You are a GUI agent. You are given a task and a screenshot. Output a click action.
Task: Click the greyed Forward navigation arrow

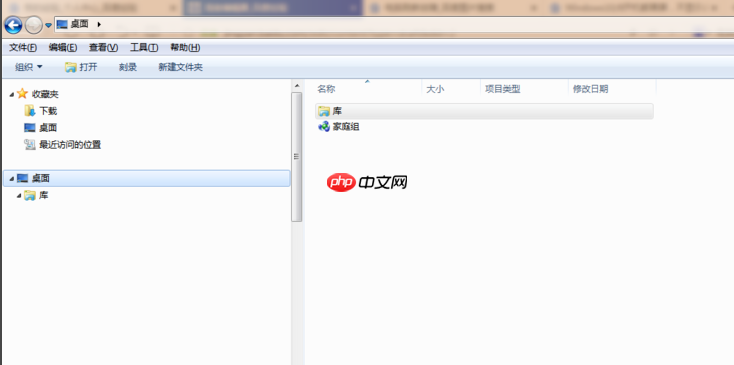(34, 25)
